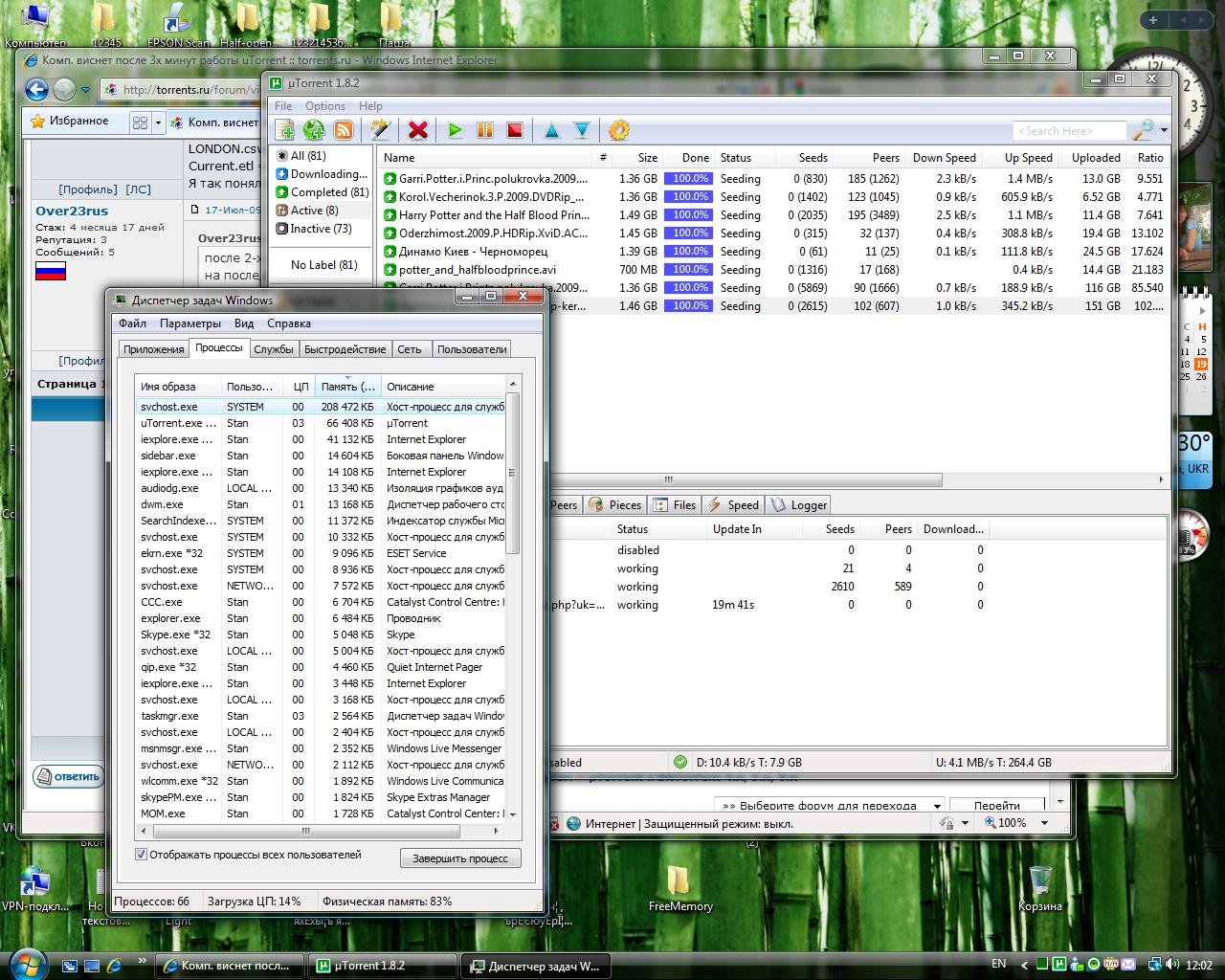Click the Завершить процесс button
The height and width of the screenshot is (980, 1225).
[x=460, y=858]
